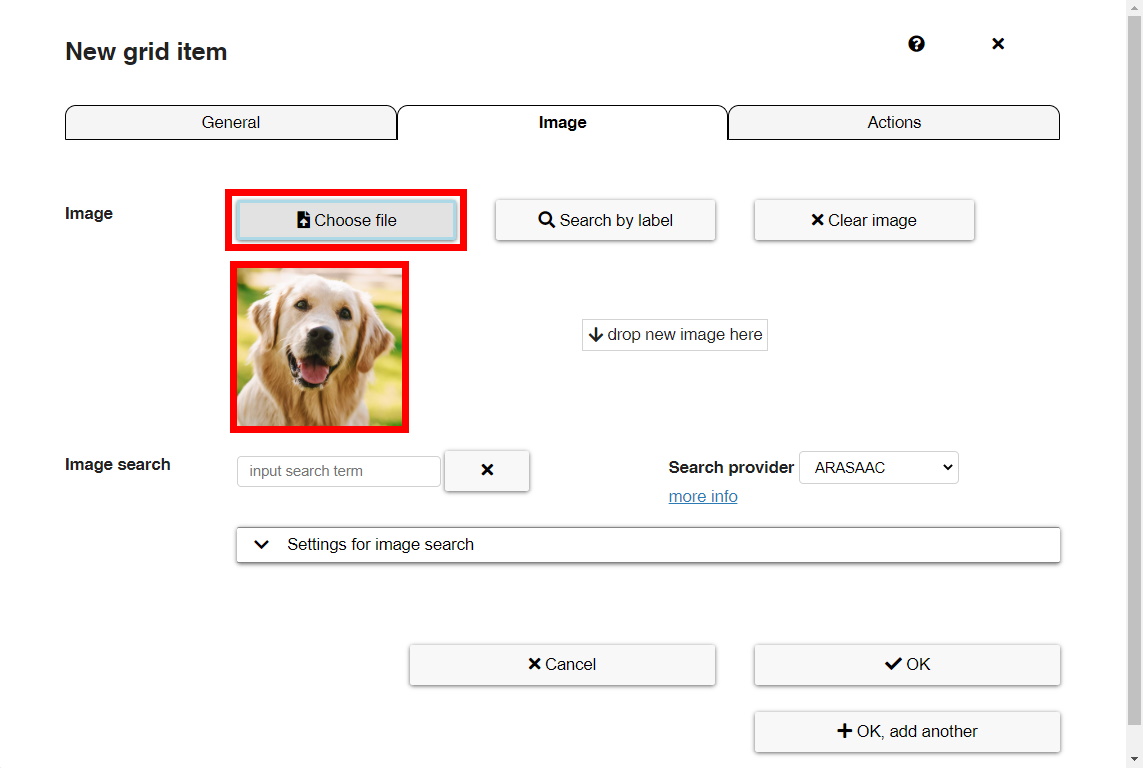The width and height of the screenshot is (1143, 768).
Task: Click the magnifier icon on Search by label
Action: point(546,219)
